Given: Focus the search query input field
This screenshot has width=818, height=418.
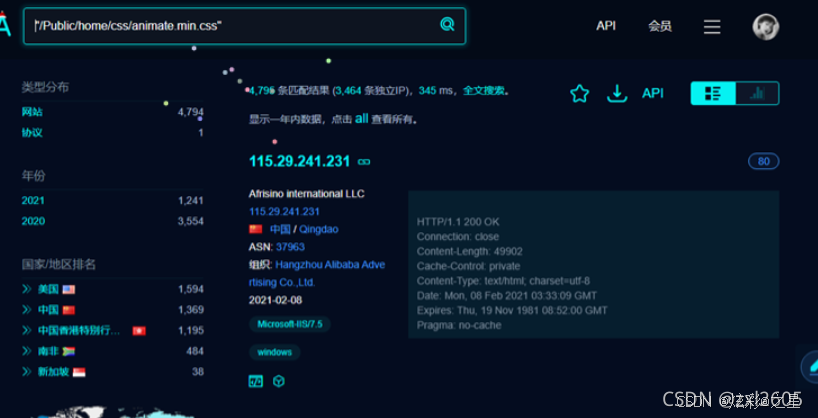Looking at the screenshot, I should 244,26.
